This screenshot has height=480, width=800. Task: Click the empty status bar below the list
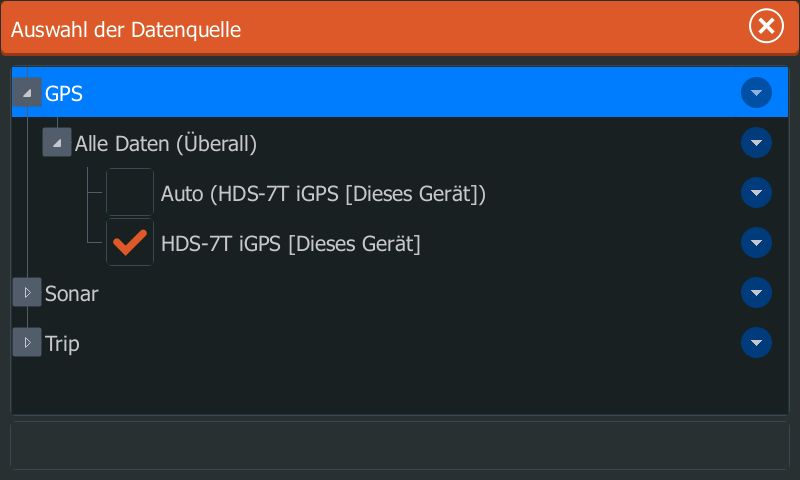[x=400, y=445]
